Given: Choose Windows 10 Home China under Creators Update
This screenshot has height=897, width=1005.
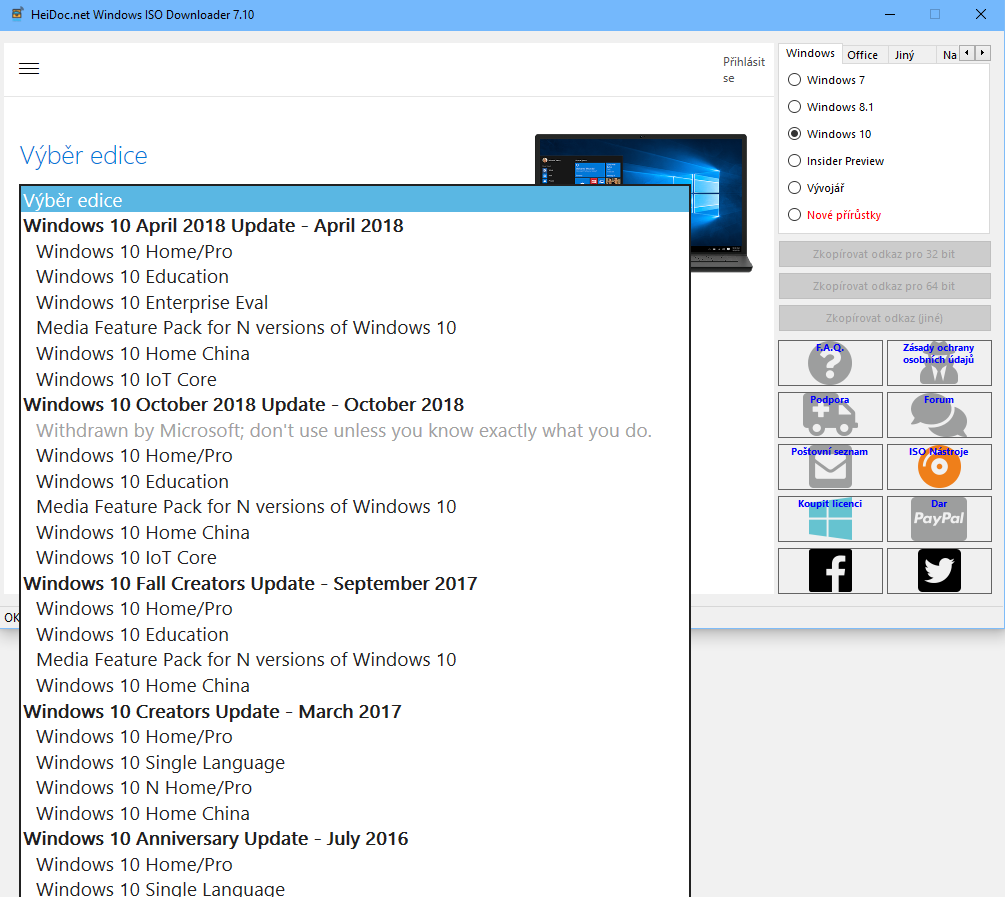Looking at the screenshot, I should point(355,813).
